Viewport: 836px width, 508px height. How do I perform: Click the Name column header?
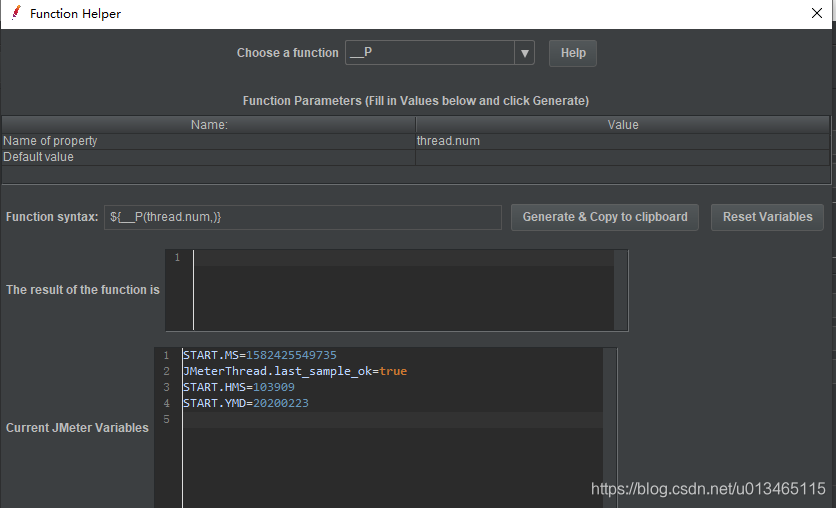pyautogui.click(x=209, y=125)
